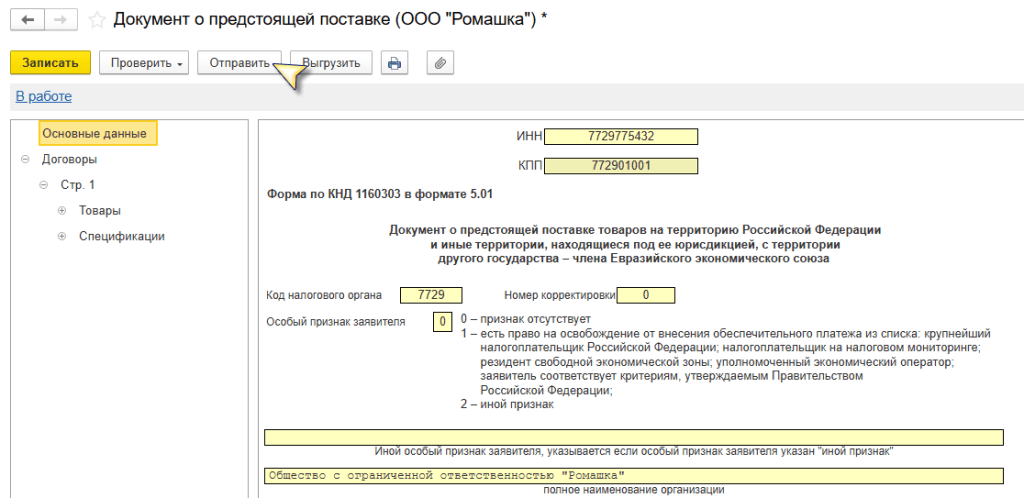Click the Код налогового органа field
The width and height of the screenshot is (1024, 498).
[431, 295]
